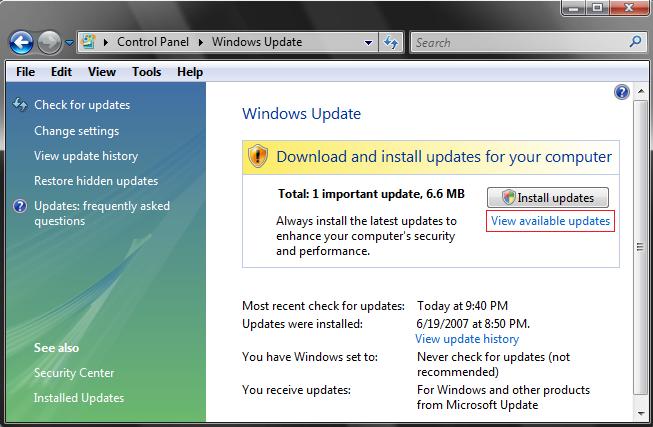Click 'Total: 1 important update, 6.6 MB' text

(x=371, y=194)
